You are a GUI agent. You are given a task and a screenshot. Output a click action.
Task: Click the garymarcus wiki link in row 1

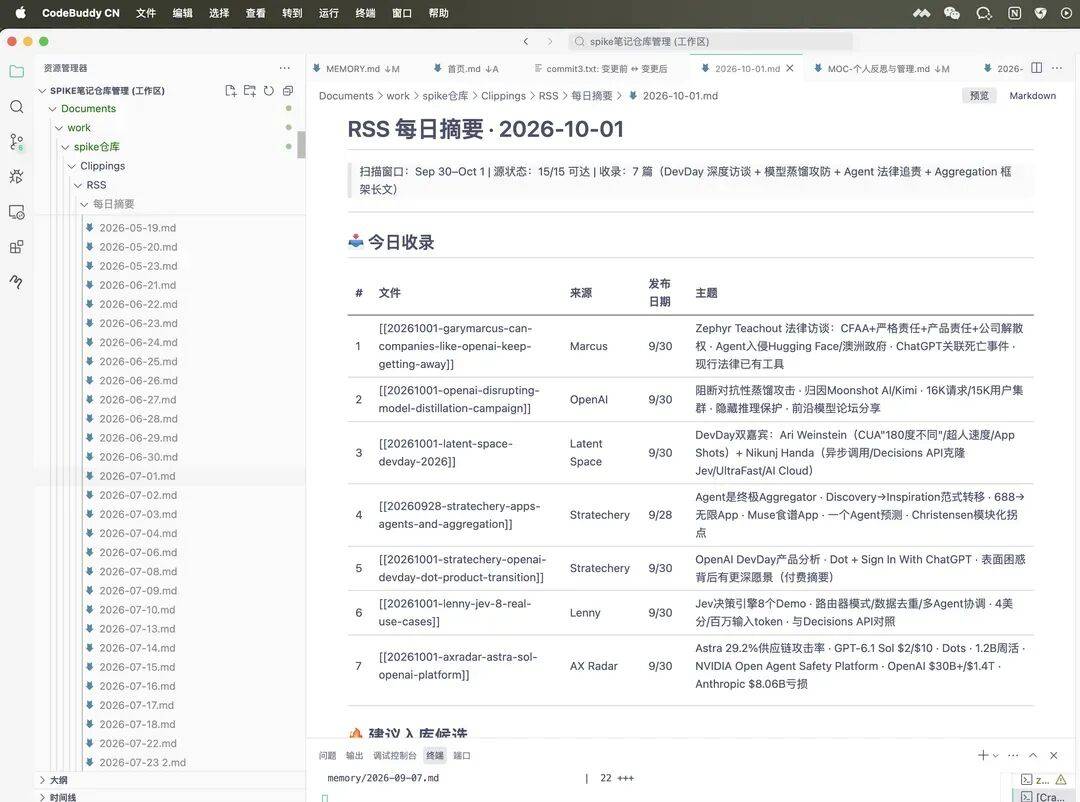[x=455, y=347]
